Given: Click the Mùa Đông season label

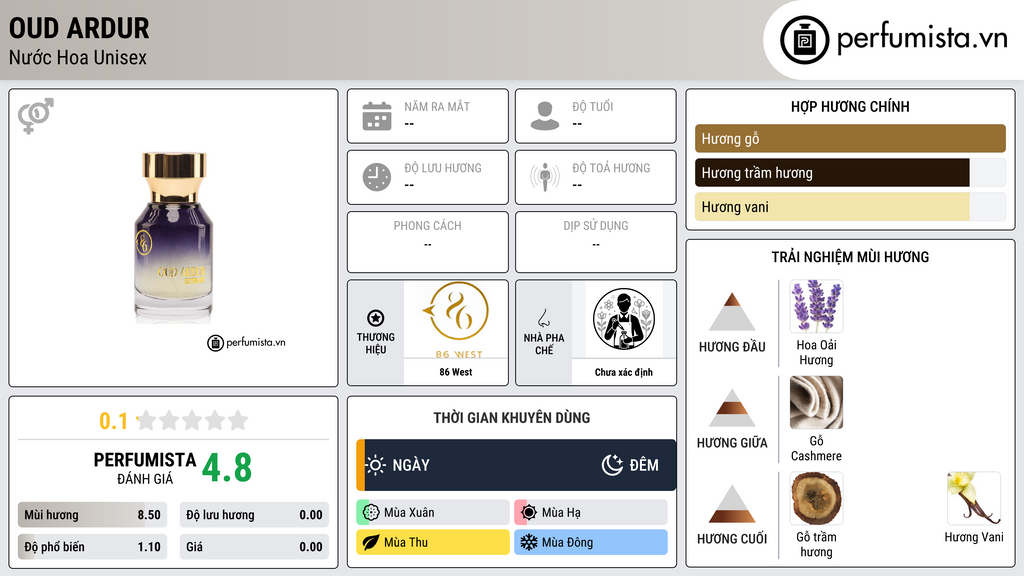Looking at the screenshot, I should pyautogui.click(x=568, y=542).
